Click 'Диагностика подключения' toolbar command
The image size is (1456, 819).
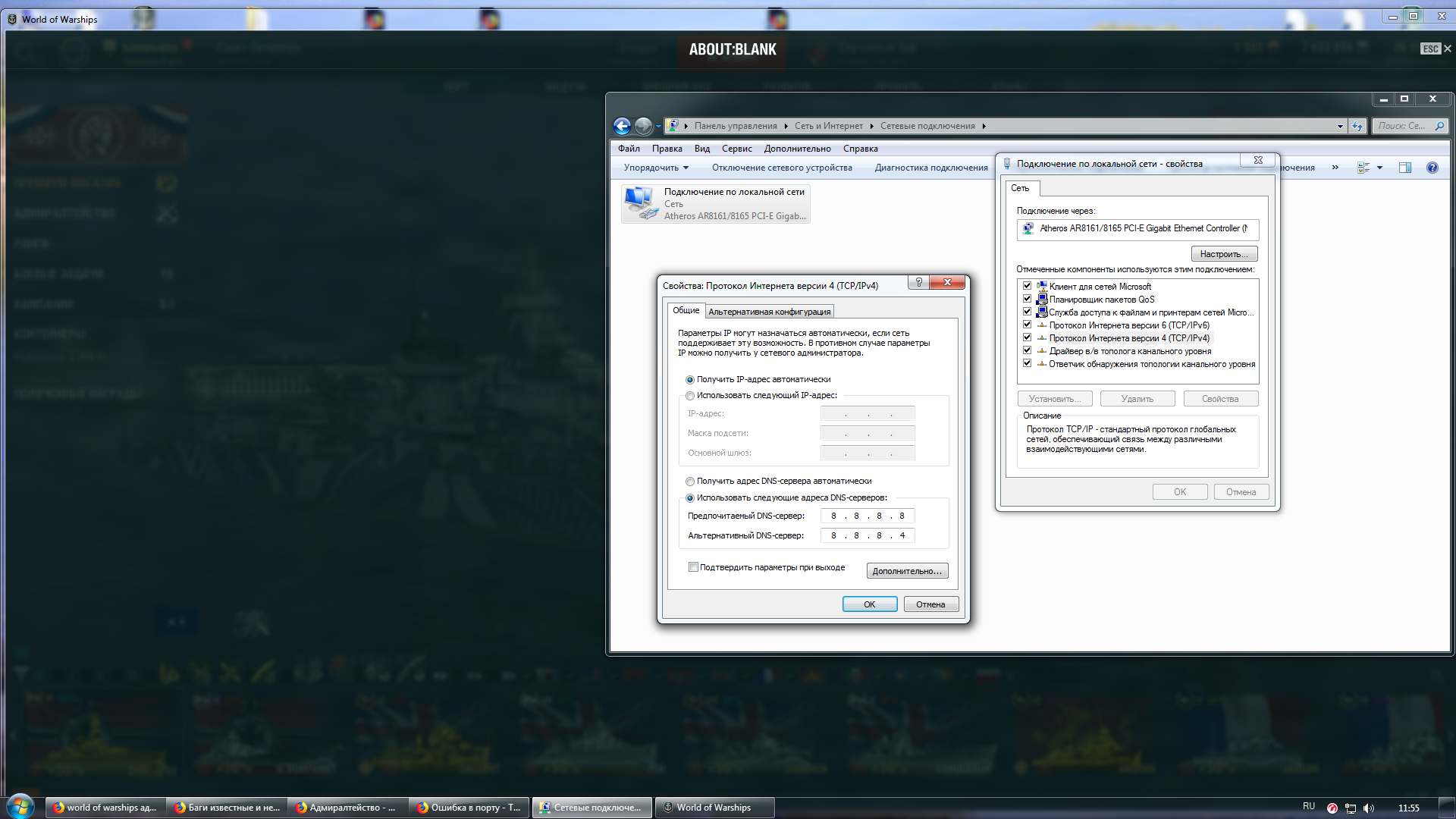[931, 168]
